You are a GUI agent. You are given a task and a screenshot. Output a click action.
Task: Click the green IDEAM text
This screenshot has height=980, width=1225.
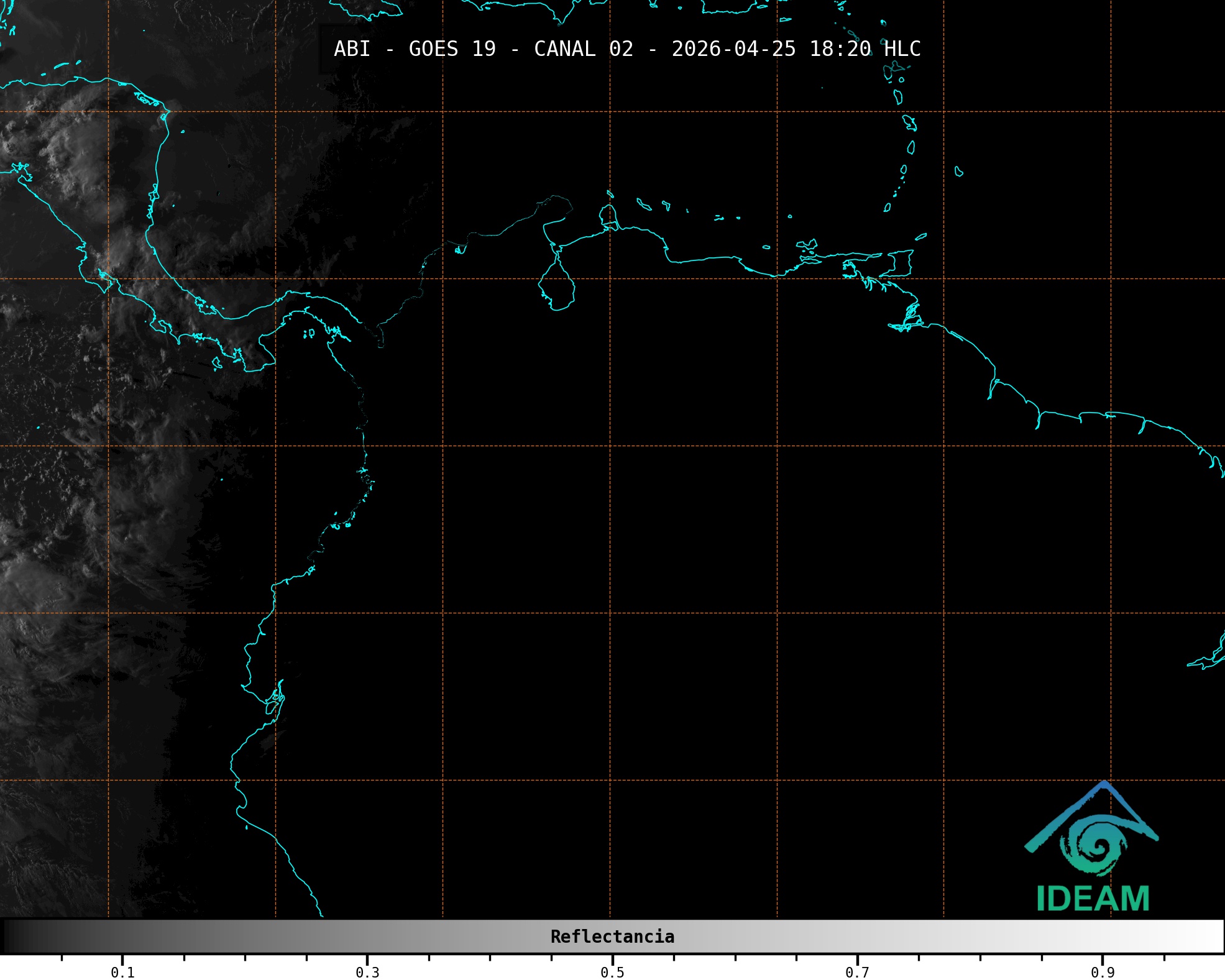pyautogui.click(x=1093, y=899)
